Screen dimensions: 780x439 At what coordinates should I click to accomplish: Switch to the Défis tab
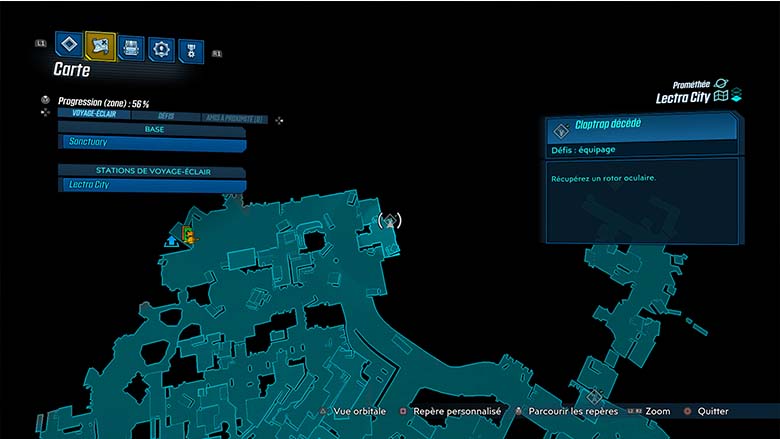point(167,116)
